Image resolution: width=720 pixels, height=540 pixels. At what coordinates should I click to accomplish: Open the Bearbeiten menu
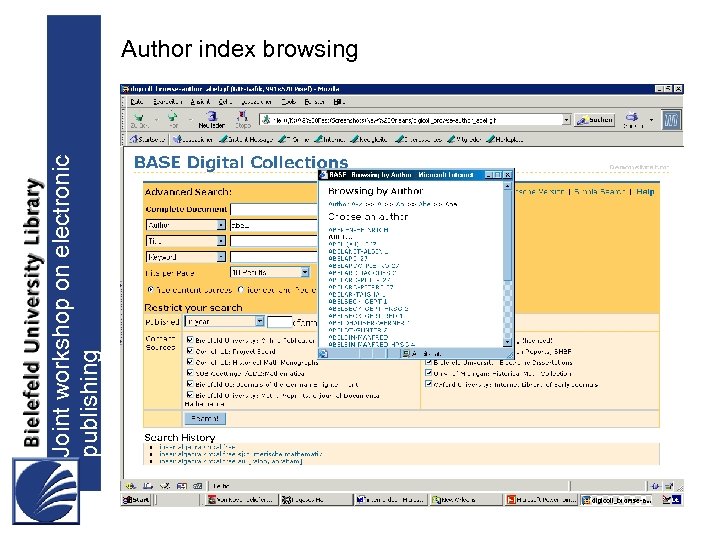point(168,101)
